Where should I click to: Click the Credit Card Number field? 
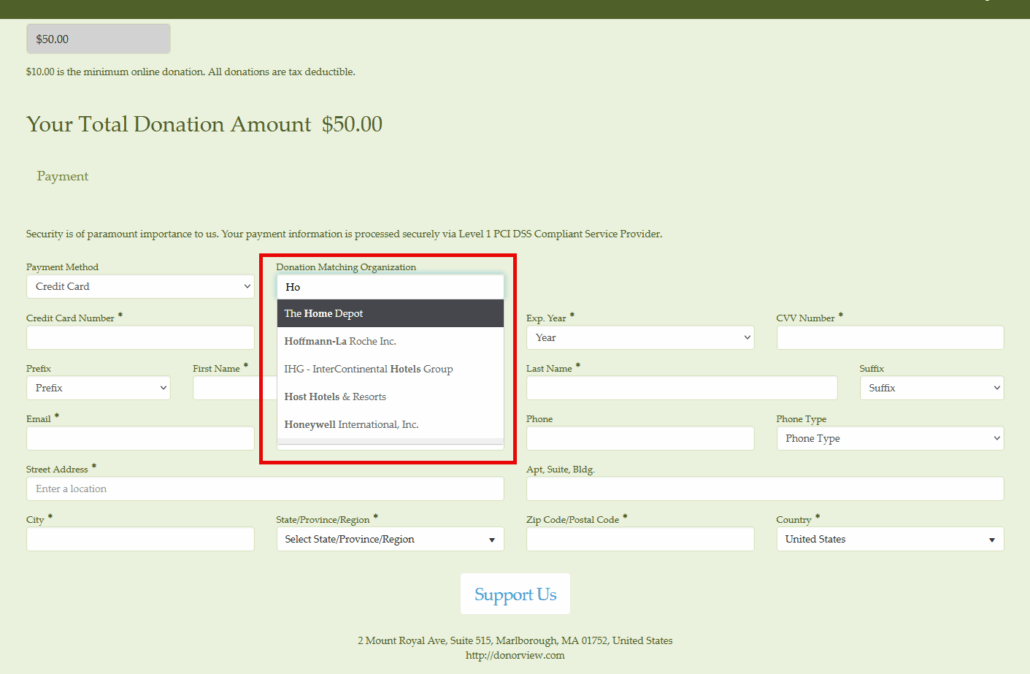(140, 338)
